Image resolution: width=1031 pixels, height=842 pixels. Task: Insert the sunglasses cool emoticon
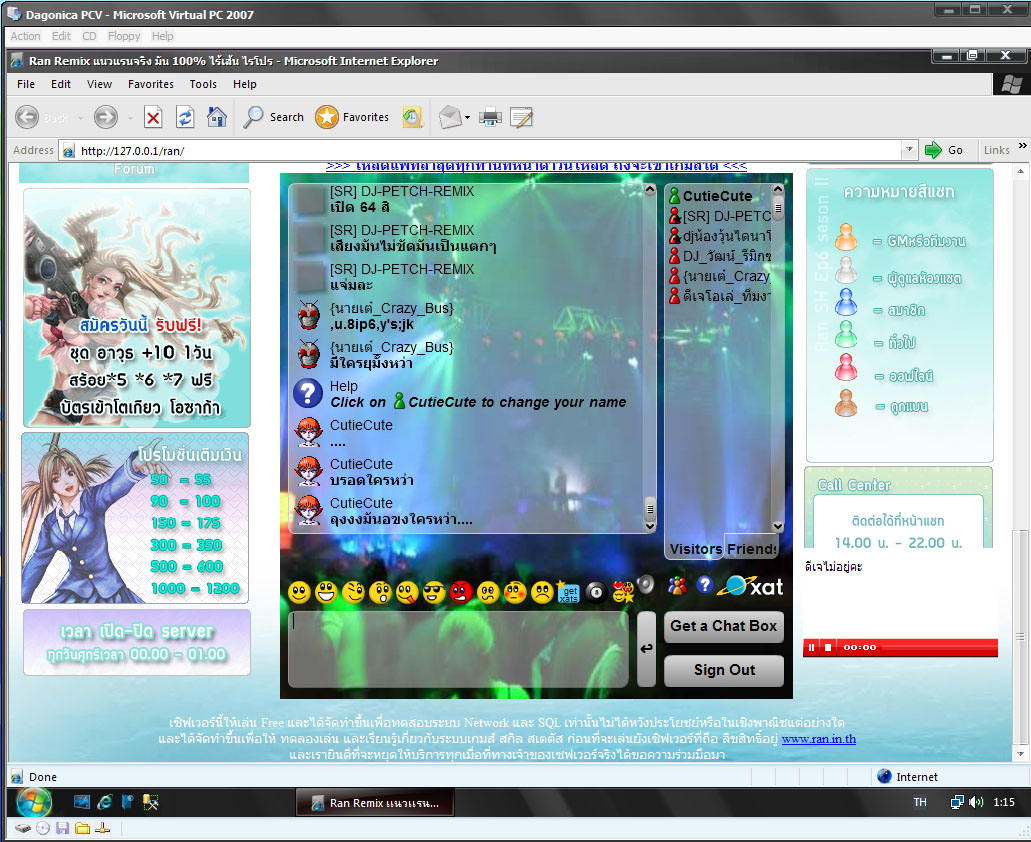(x=434, y=592)
